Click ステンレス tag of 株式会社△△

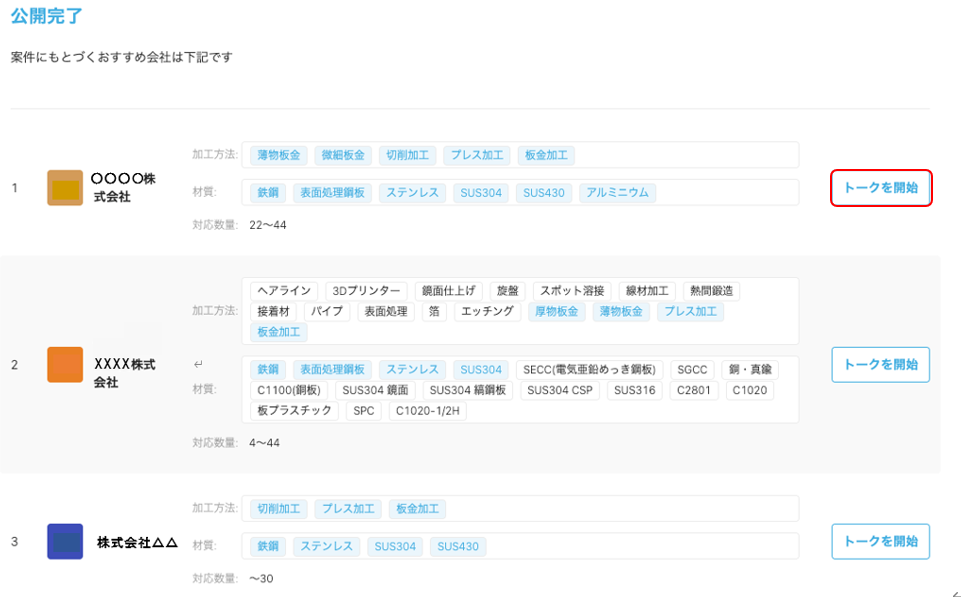pos(327,546)
